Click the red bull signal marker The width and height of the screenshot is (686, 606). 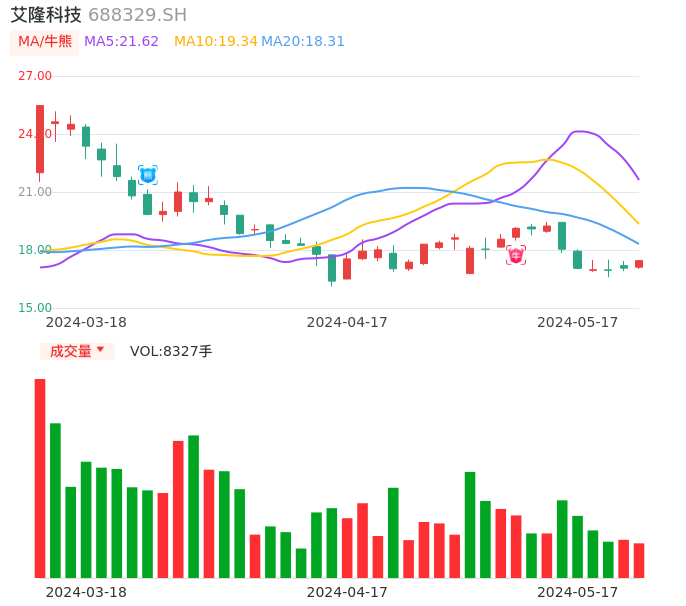click(516, 255)
